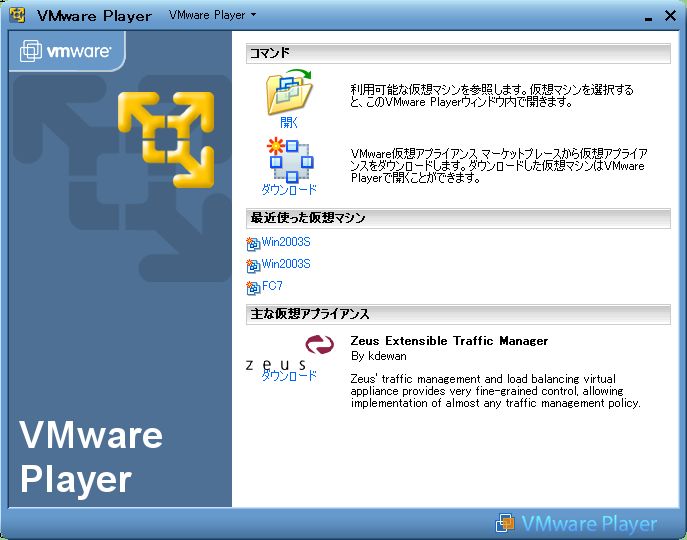687x540 pixels.
Task: Open the first Win2003S recent machine
Action: [x=286, y=242]
